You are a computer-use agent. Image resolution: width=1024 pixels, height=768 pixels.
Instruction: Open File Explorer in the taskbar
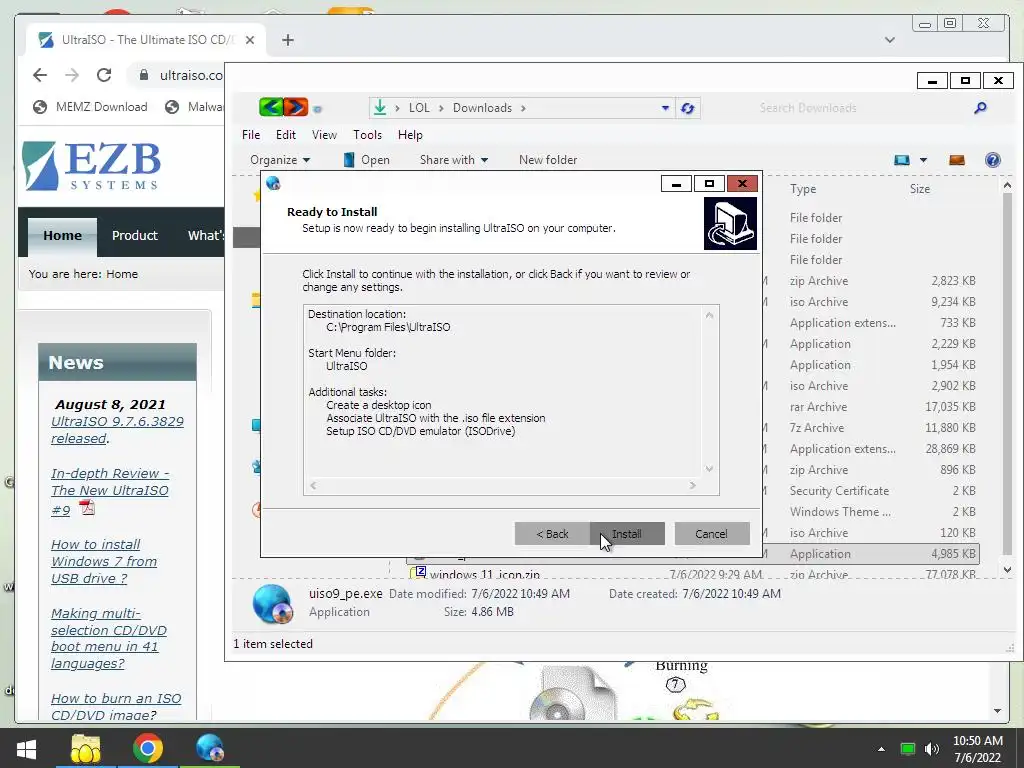(x=86, y=749)
